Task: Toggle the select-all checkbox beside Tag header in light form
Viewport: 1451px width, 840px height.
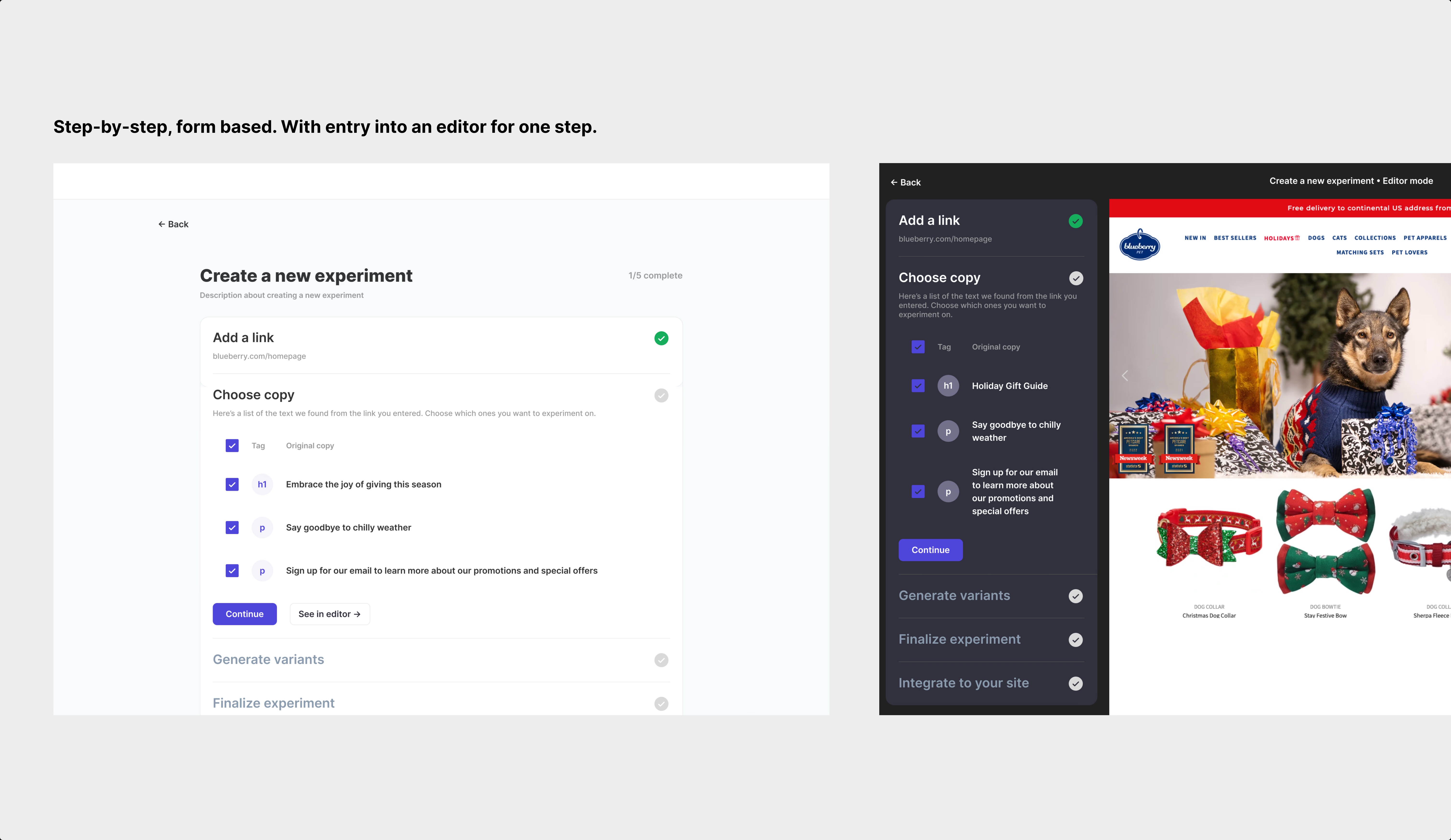Action: tap(232, 446)
